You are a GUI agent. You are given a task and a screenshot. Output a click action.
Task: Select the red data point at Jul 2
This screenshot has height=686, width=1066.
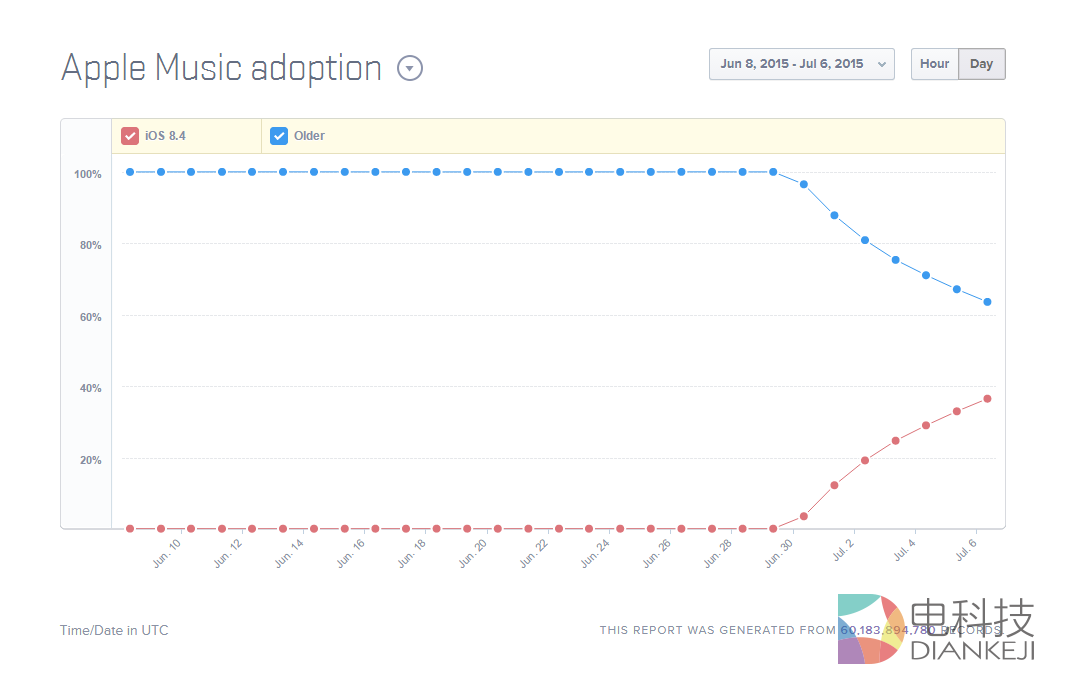pyautogui.click(x=865, y=460)
